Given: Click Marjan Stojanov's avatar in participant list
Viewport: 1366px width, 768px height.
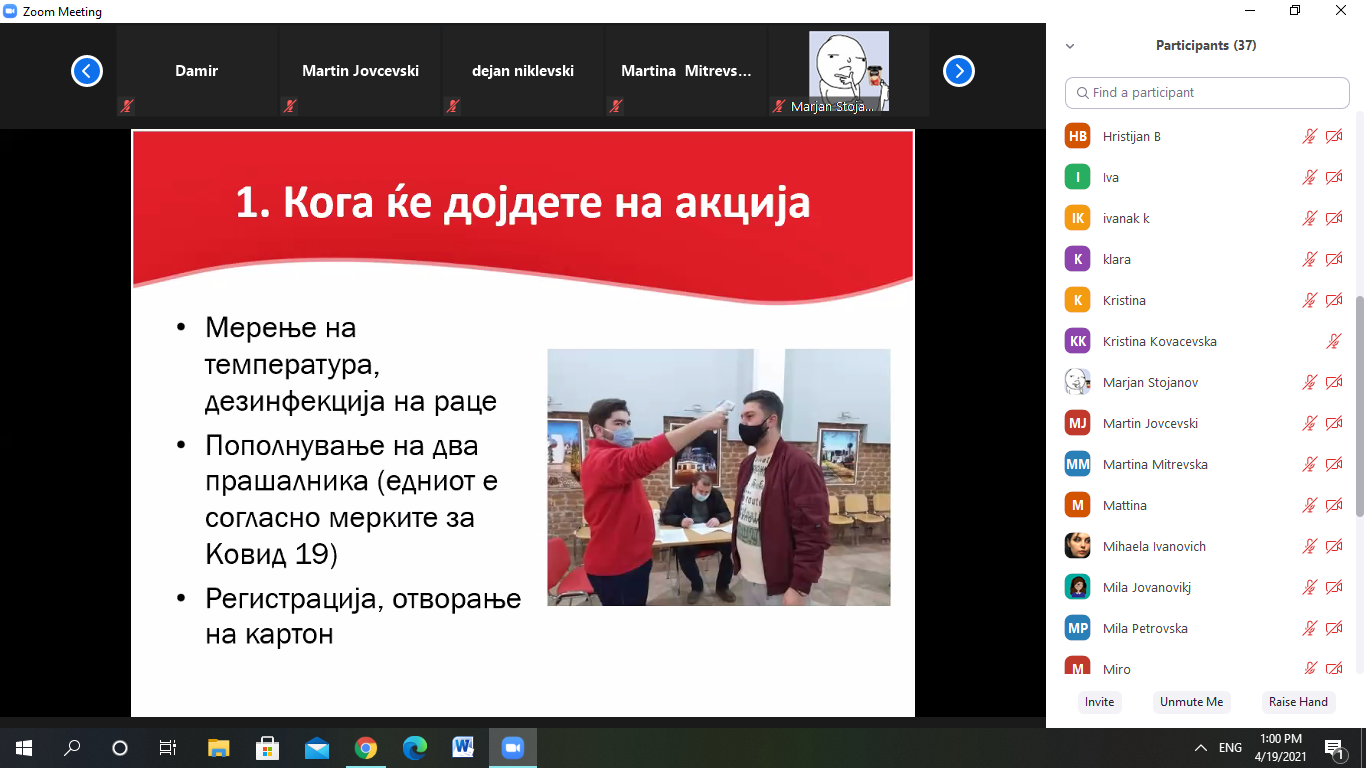Looking at the screenshot, I should click(x=1077, y=382).
